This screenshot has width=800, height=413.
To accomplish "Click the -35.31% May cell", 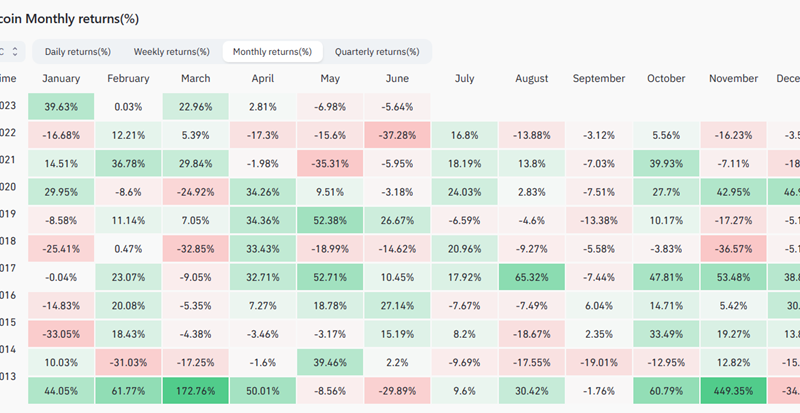I will point(330,164).
